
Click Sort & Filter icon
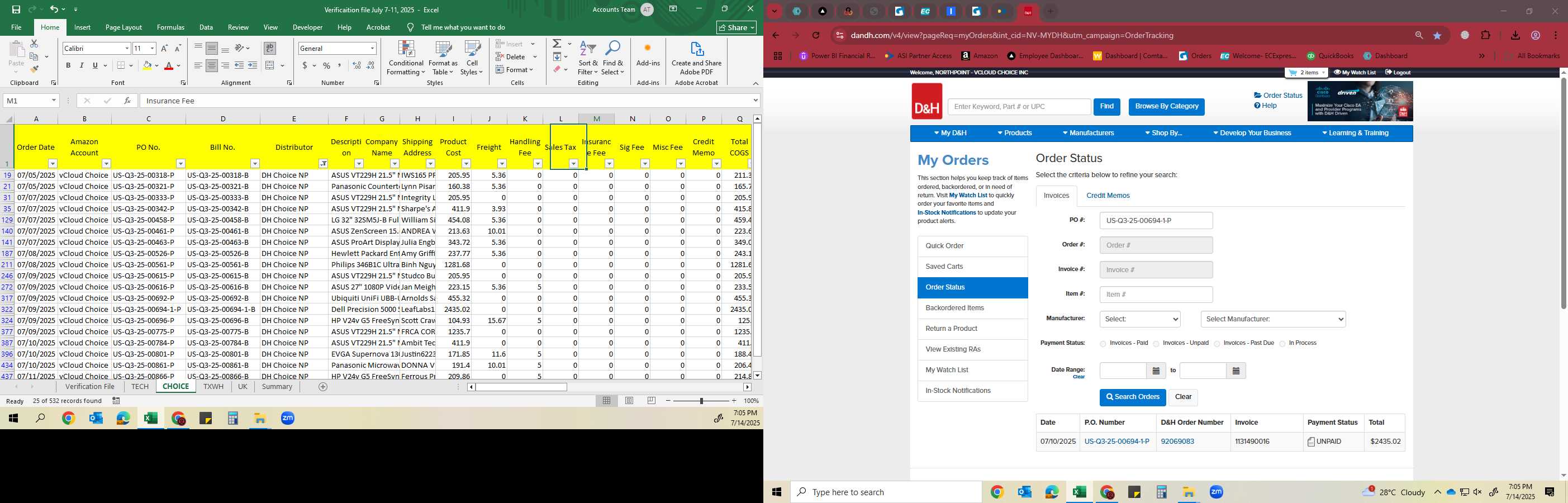(588, 59)
